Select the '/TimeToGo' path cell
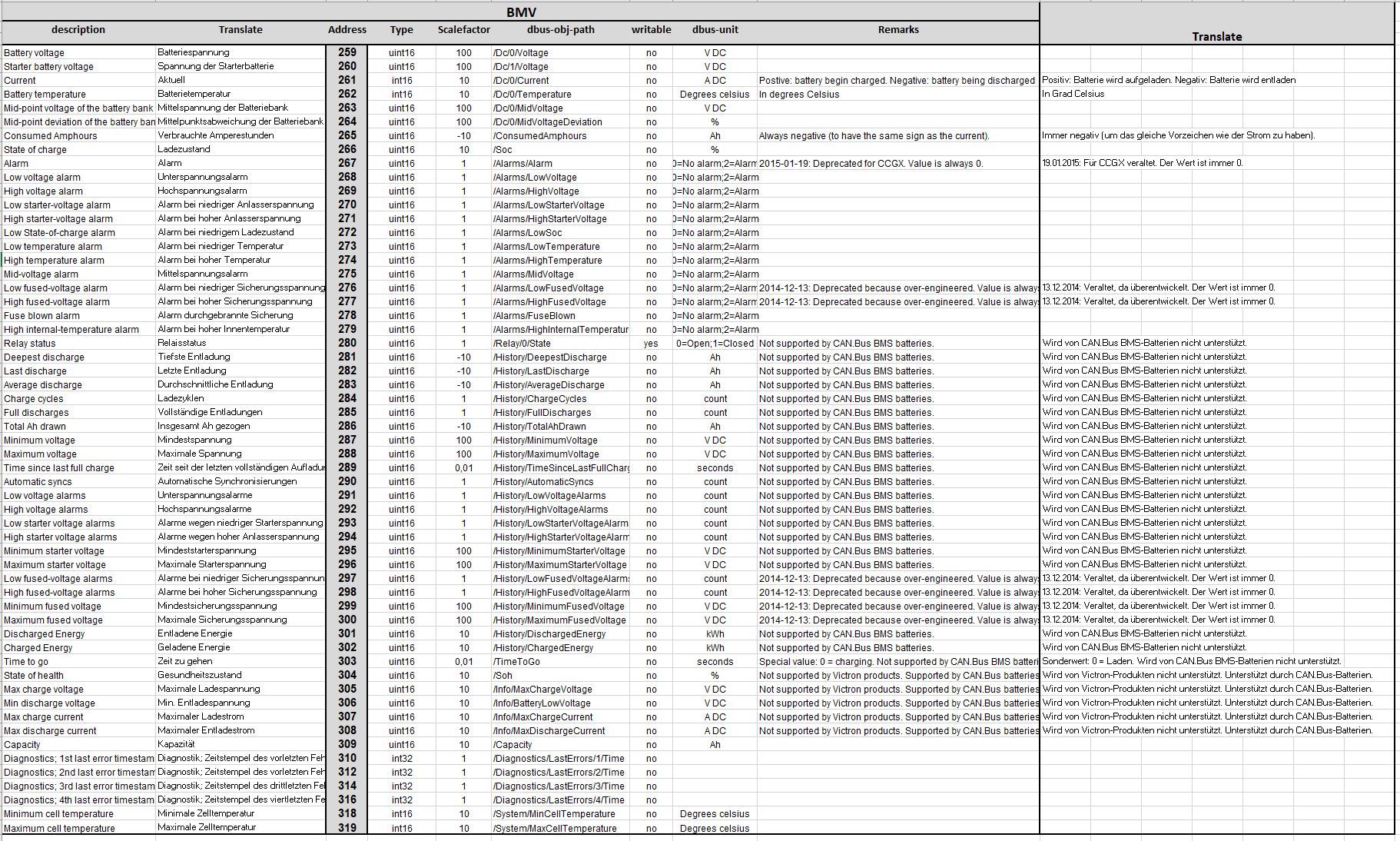Screen dimensions: 1400x841 click(561, 662)
